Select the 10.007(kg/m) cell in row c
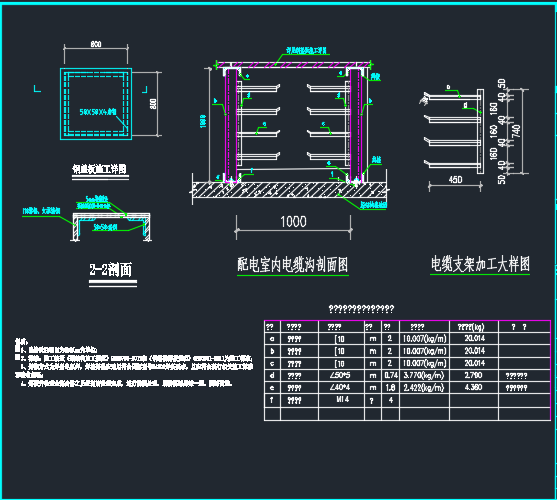The image size is (557, 500). coord(424,363)
